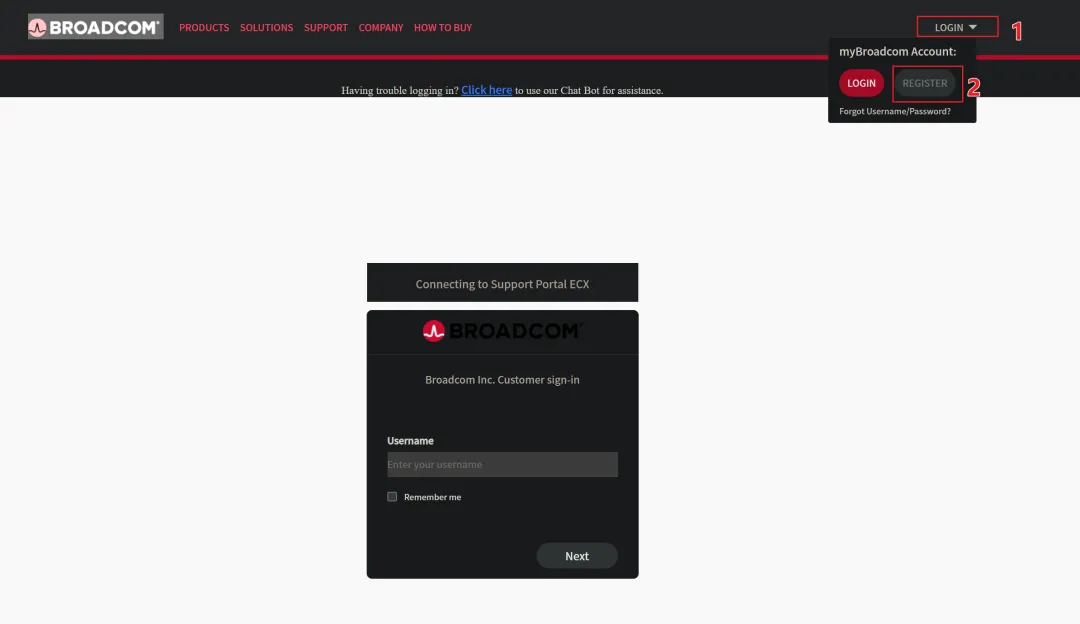Viewport: 1080px width, 624px height.
Task: Open the PRODUCTS menu
Action: [204, 28]
